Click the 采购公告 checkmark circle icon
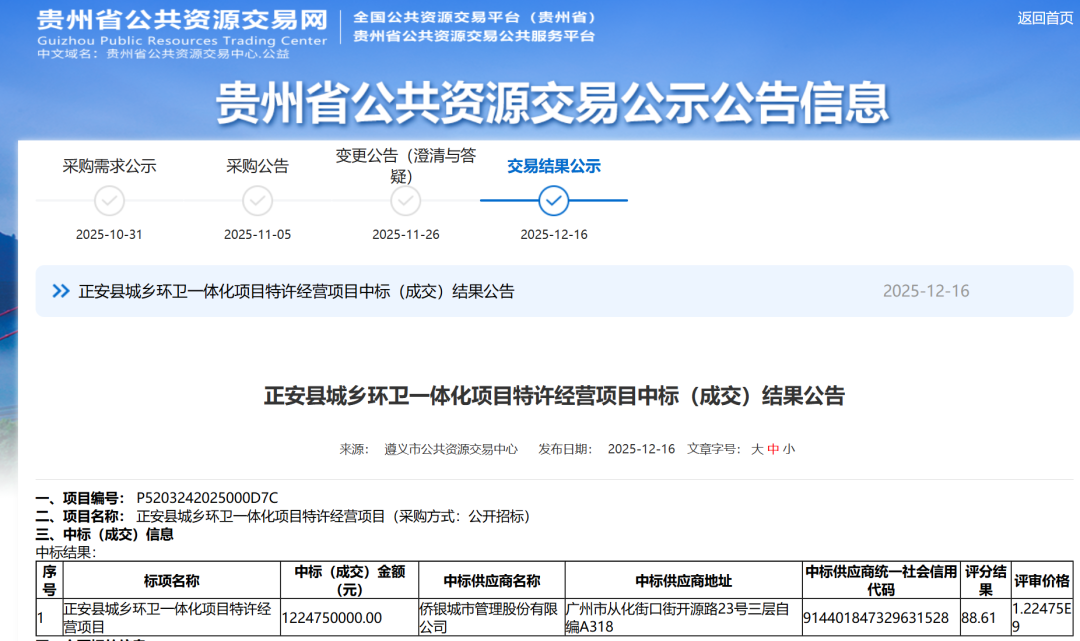This screenshot has width=1080, height=641. tap(258, 201)
